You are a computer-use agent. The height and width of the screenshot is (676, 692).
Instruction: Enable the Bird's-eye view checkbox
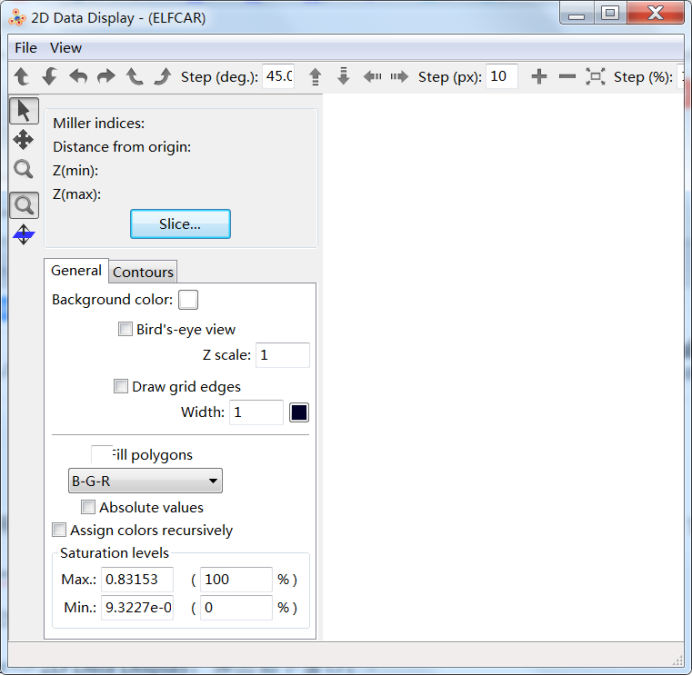[125, 329]
